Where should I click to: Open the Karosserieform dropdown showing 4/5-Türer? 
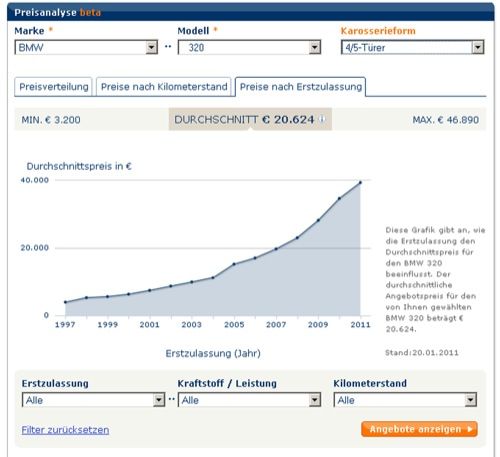[x=412, y=47]
